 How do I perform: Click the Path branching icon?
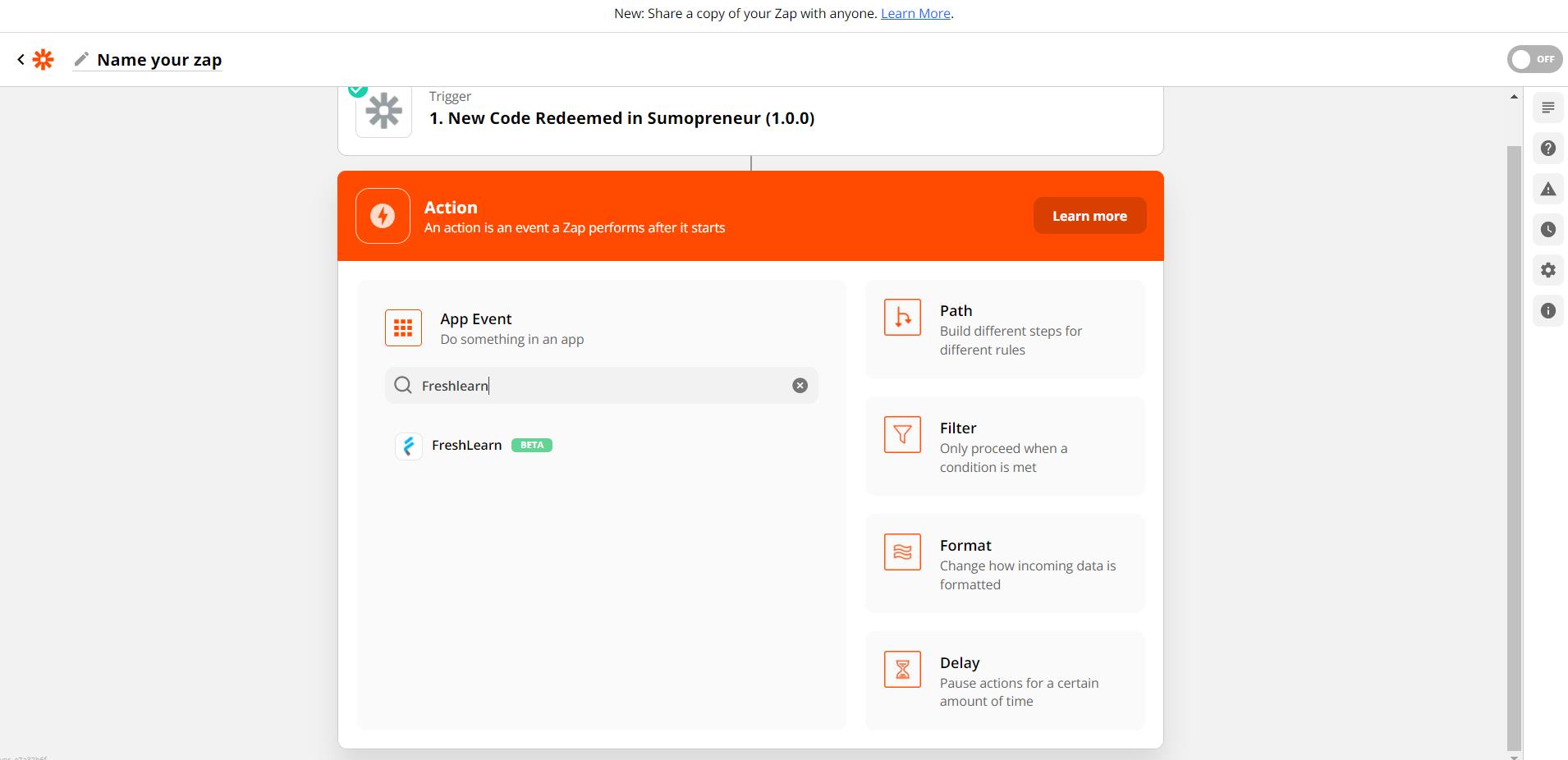902,318
